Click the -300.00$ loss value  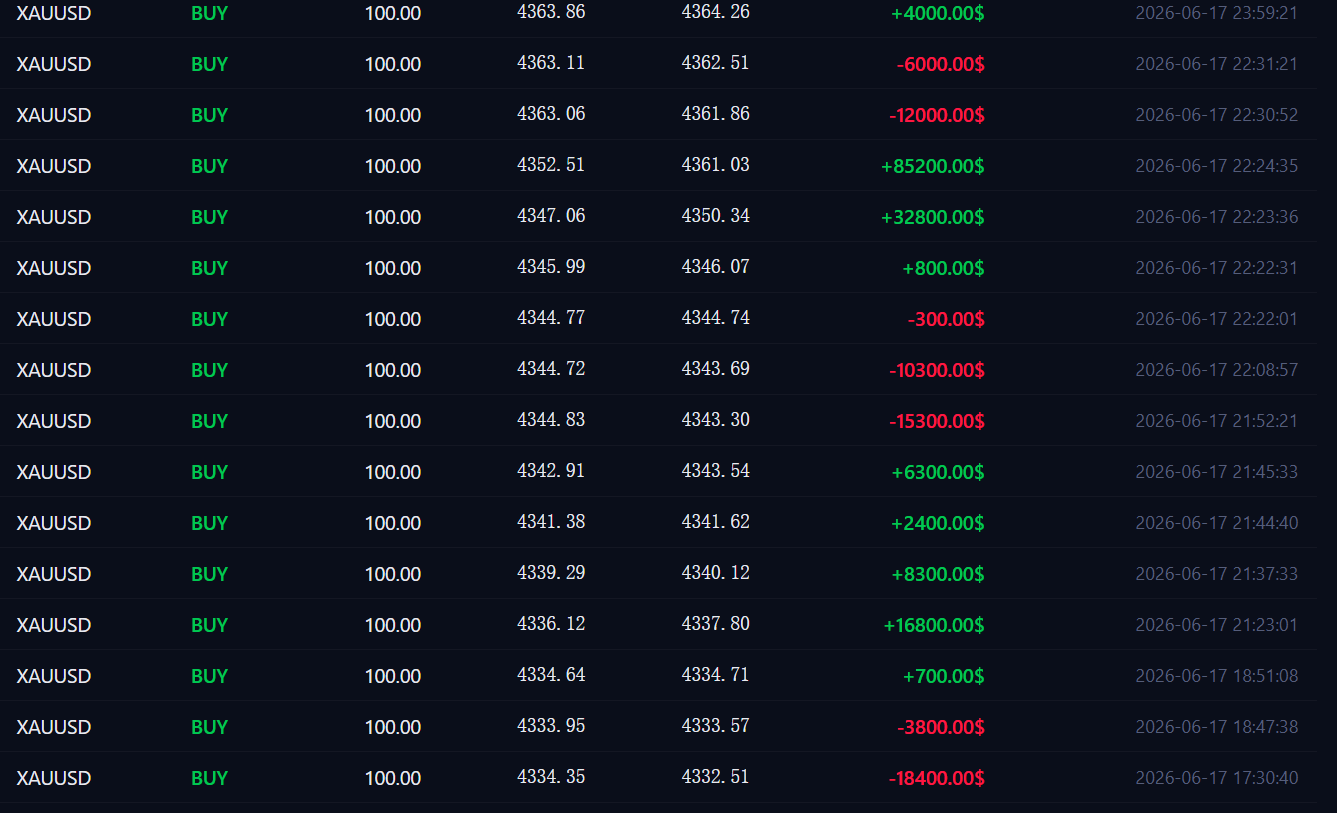[946, 319]
